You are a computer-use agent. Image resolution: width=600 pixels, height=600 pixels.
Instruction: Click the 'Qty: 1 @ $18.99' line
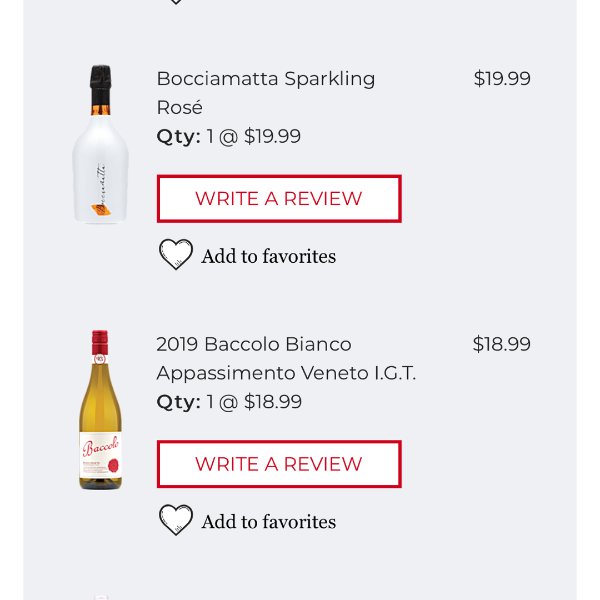click(x=229, y=402)
